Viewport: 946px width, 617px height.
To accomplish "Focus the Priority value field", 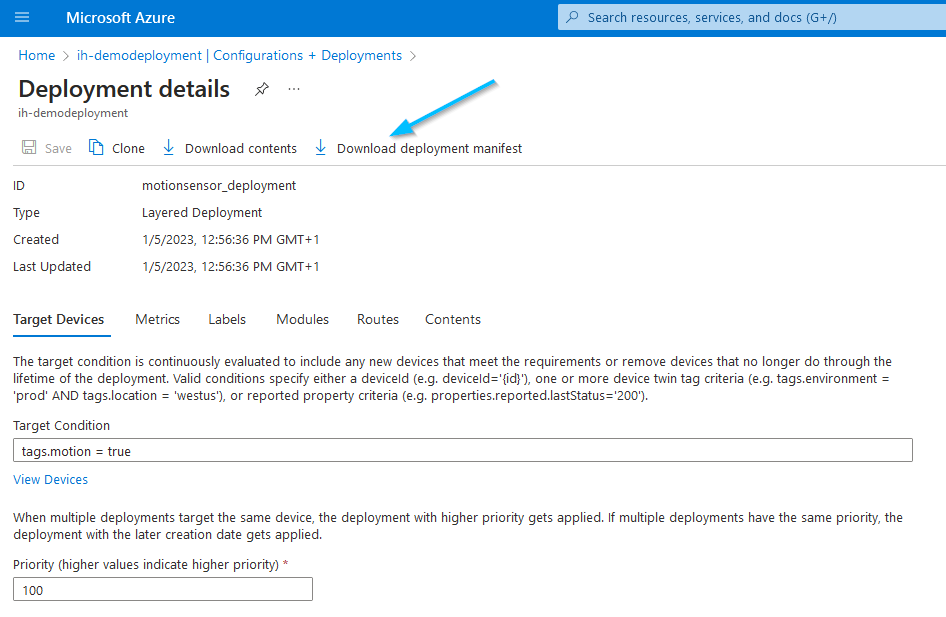I will [x=163, y=590].
